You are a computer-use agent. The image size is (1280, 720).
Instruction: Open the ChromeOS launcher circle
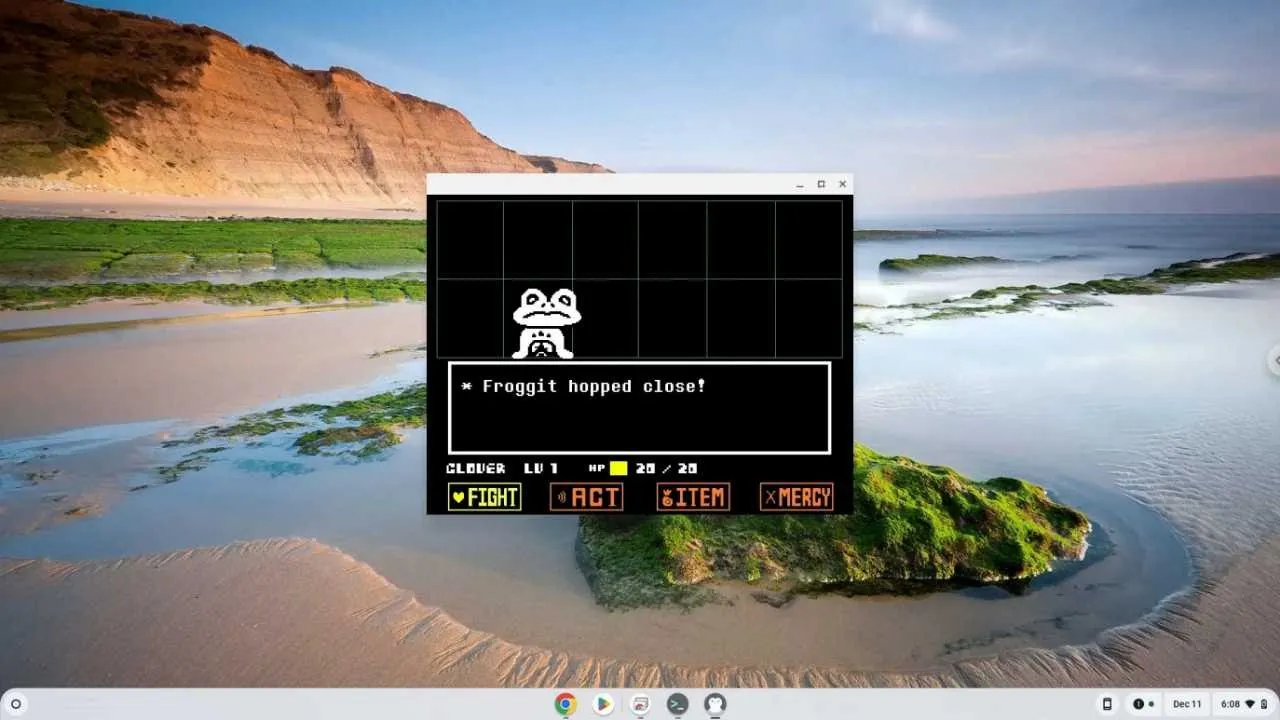16,704
